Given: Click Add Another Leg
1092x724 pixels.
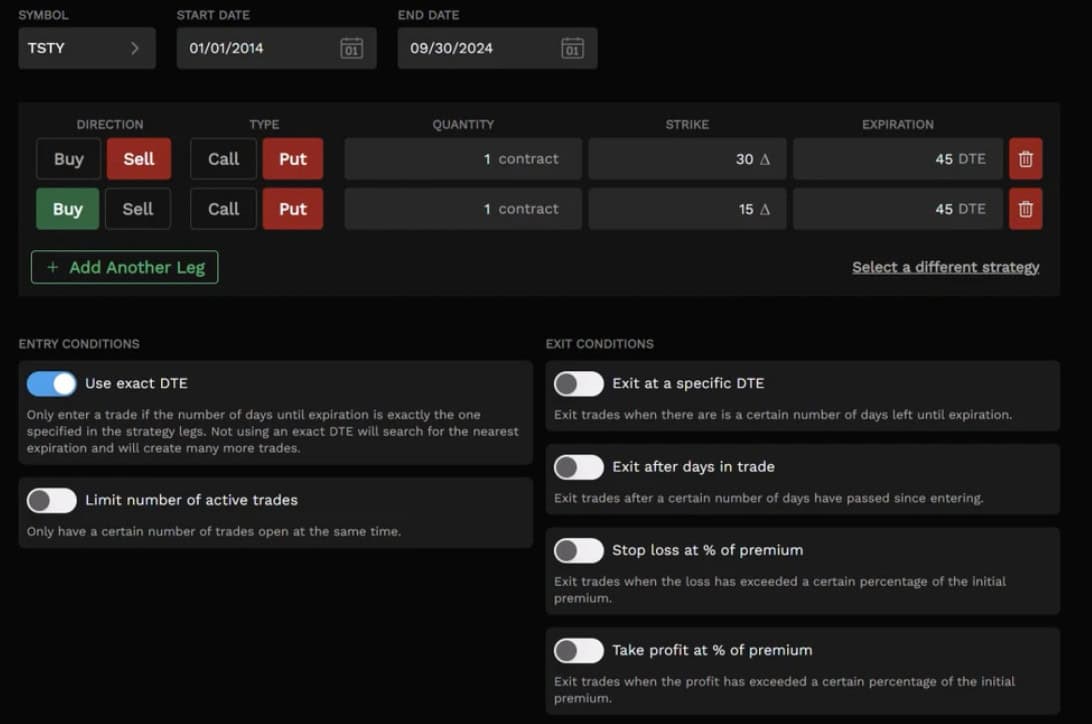Looking at the screenshot, I should [x=124, y=267].
